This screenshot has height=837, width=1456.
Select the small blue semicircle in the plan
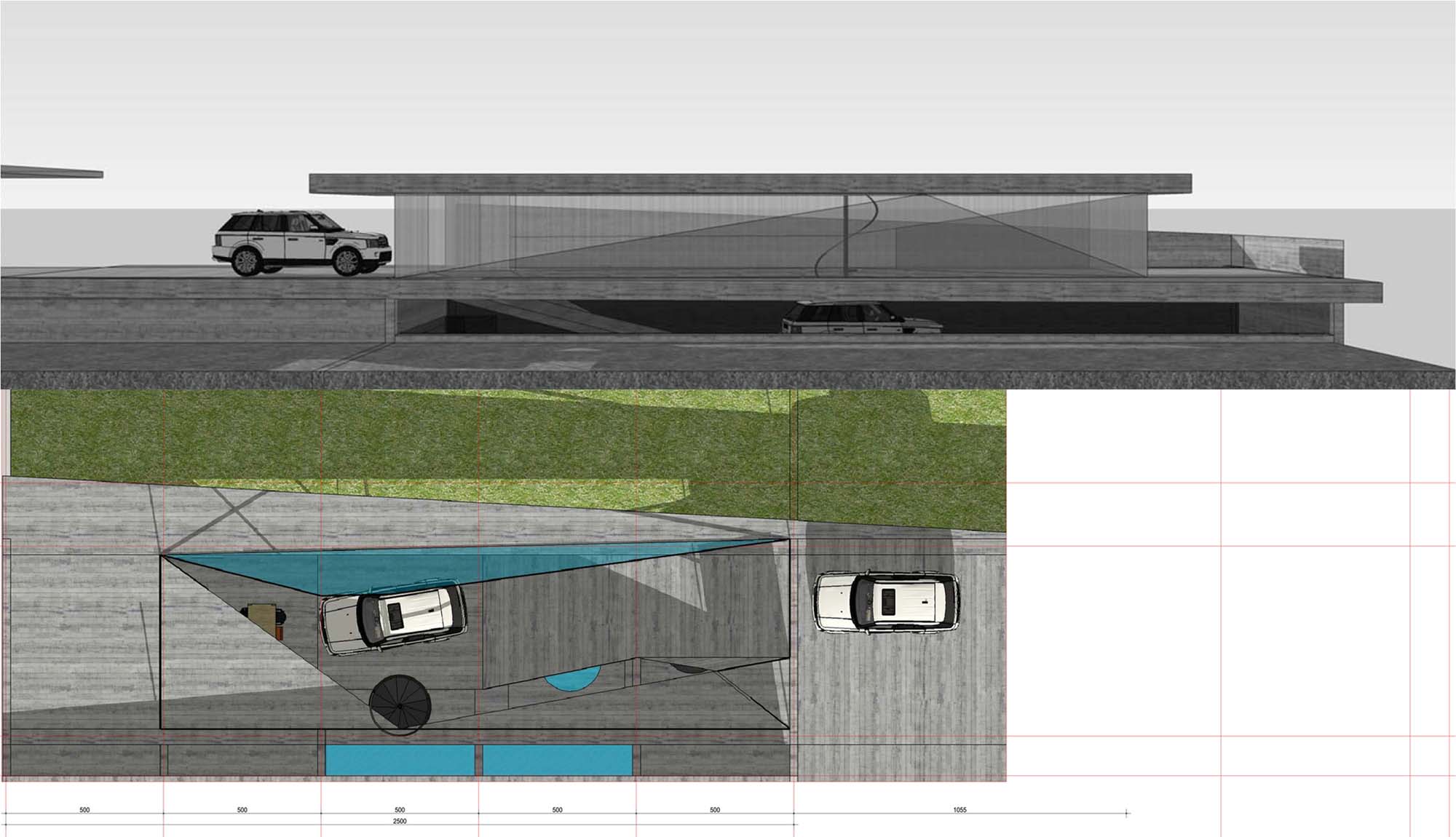click(572, 680)
